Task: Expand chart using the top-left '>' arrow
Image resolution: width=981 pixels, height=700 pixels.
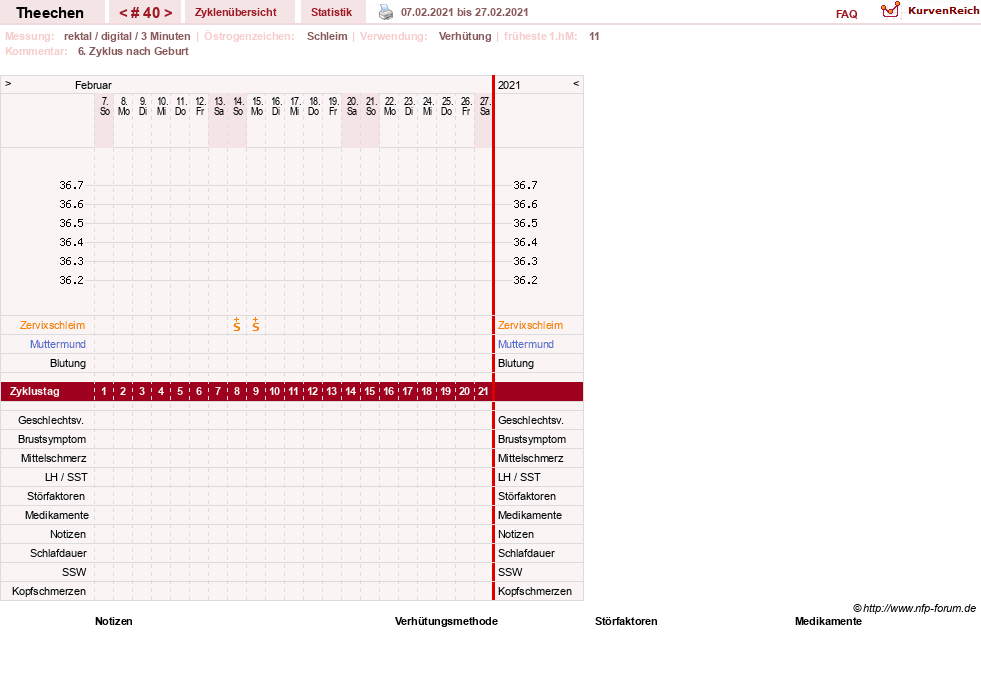Action: (x=8, y=83)
